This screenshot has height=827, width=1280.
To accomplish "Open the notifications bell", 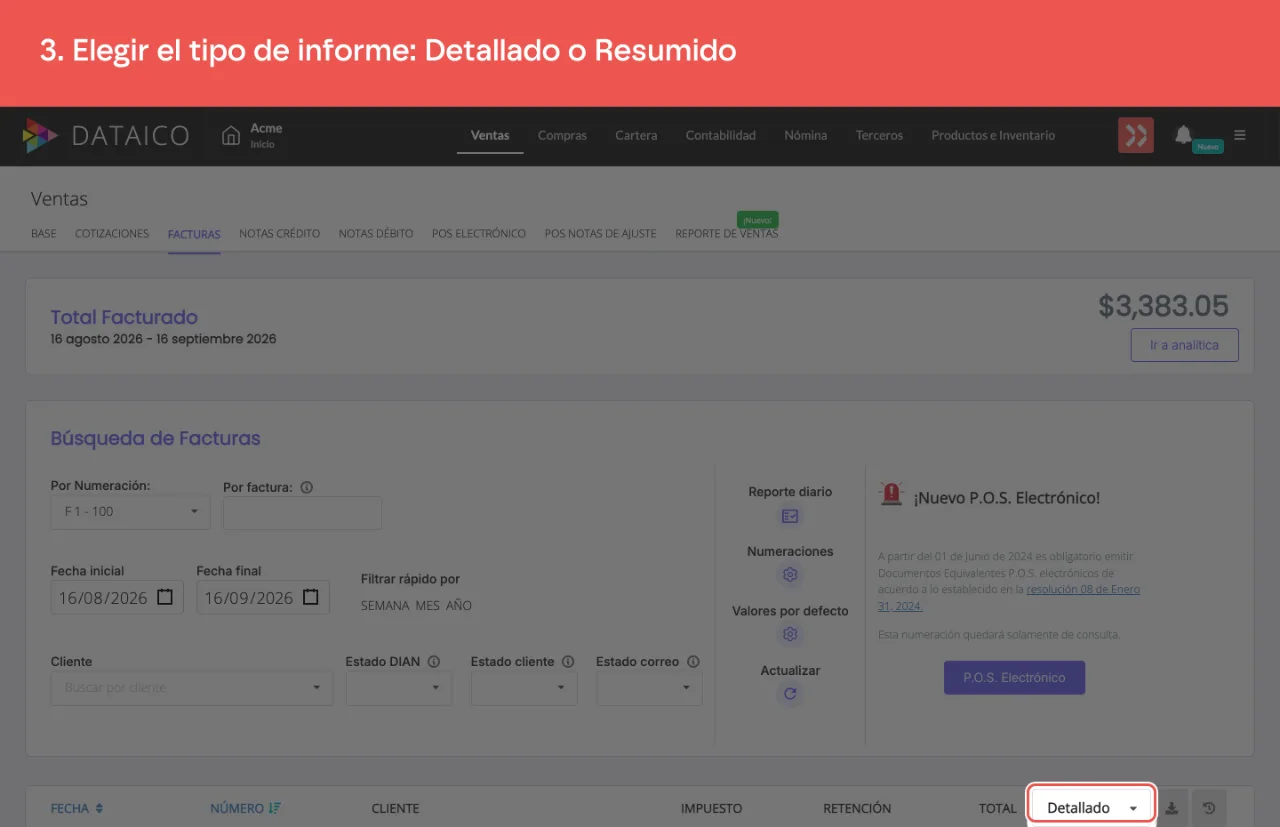I will point(1183,134).
